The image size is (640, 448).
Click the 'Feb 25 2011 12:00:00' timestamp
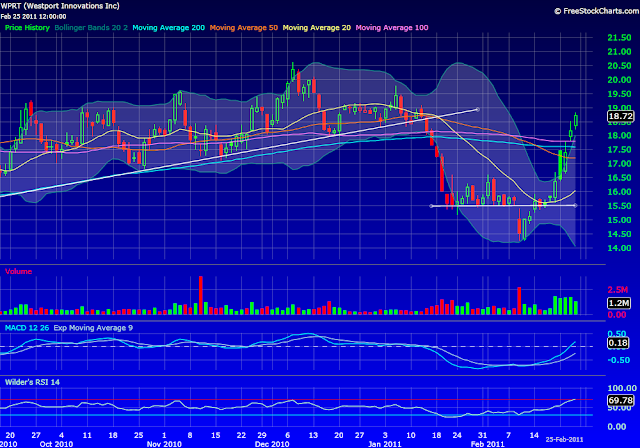click(33, 16)
